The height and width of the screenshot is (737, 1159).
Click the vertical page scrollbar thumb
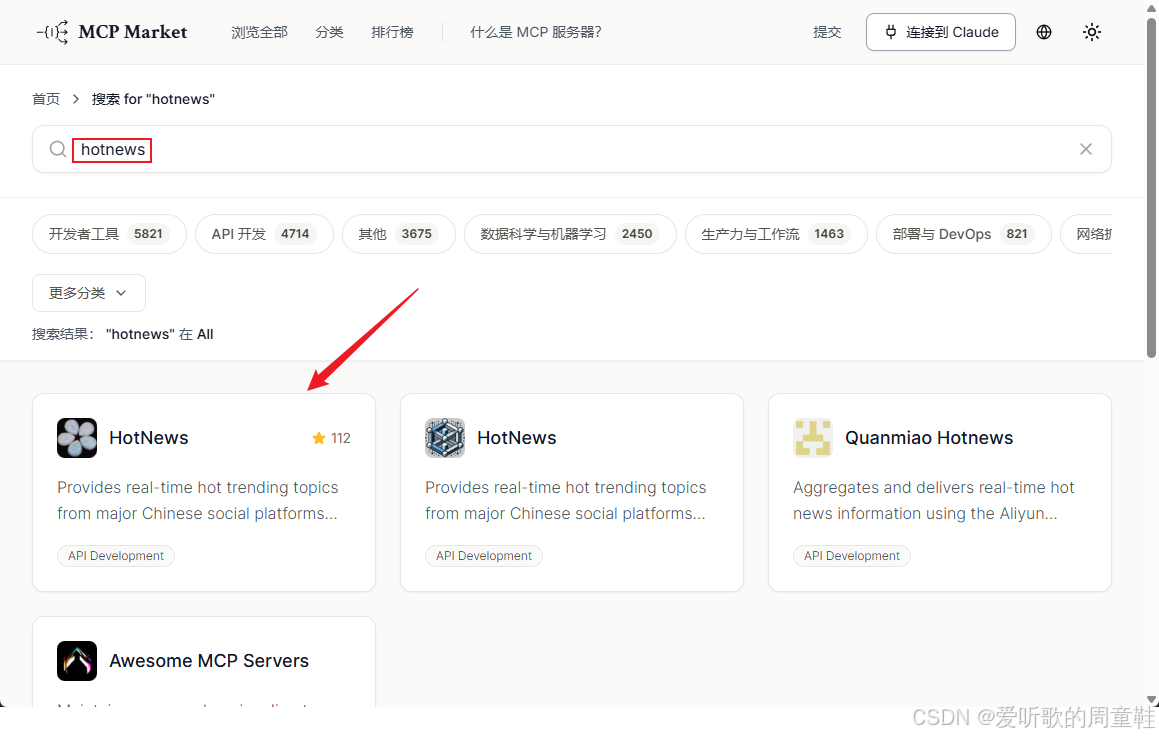tap(1152, 188)
